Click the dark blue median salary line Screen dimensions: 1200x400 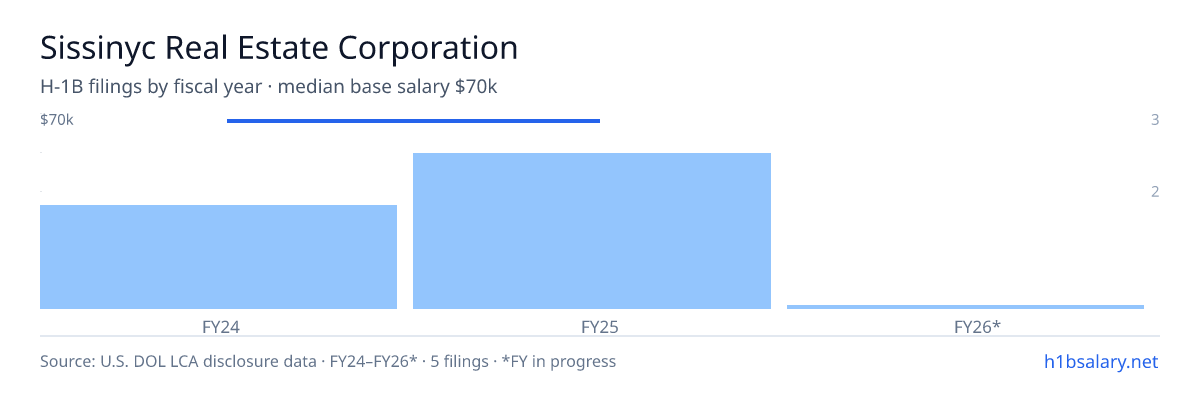click(413, 121)
